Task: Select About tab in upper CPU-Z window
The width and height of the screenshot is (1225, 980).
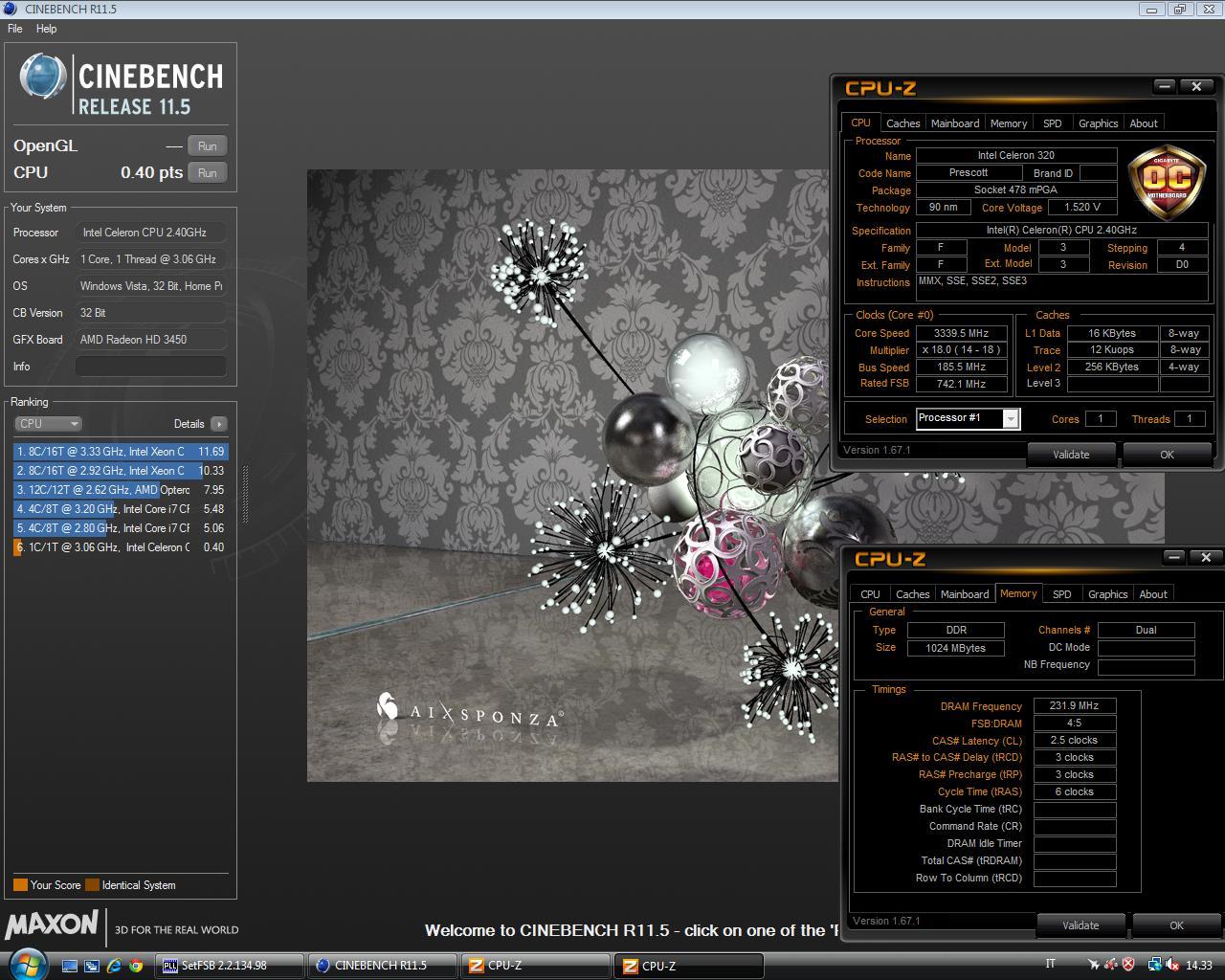Action: [1144, 123]
